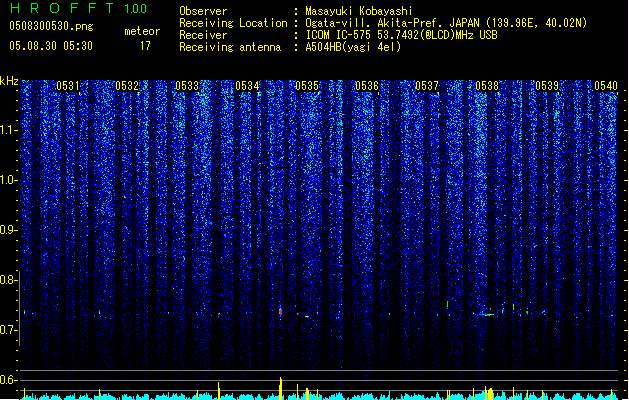Click the 0537 time marker
The image size is (629, 400).
pyautogui.click(x=427, y=86)
